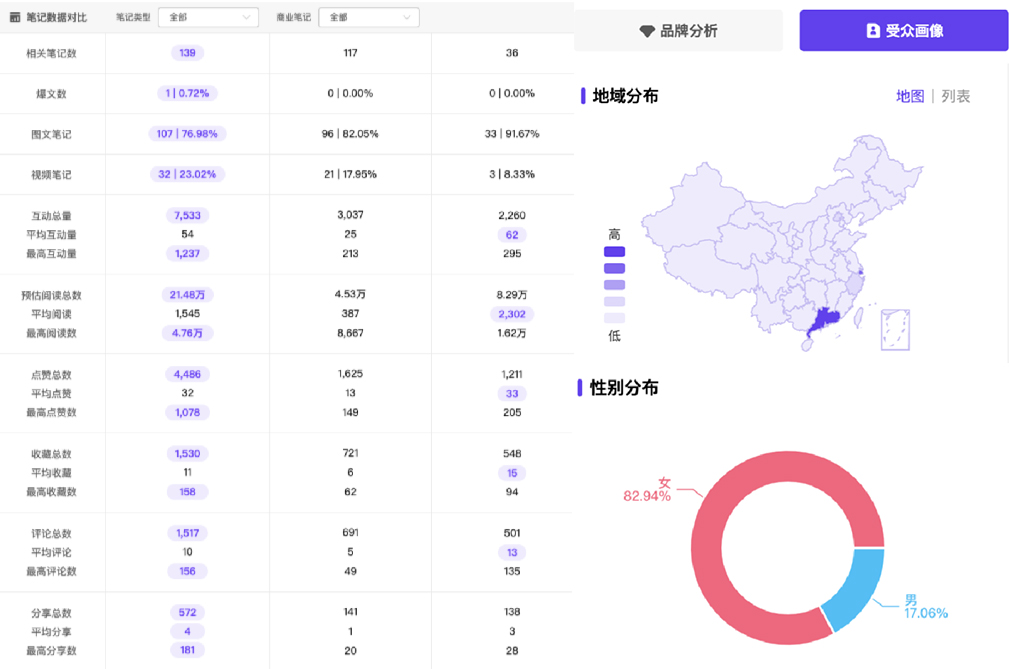Click the table icon next to 笔记数据对比
Viewport: 1009px width, 669px height.
click(15, 17)
